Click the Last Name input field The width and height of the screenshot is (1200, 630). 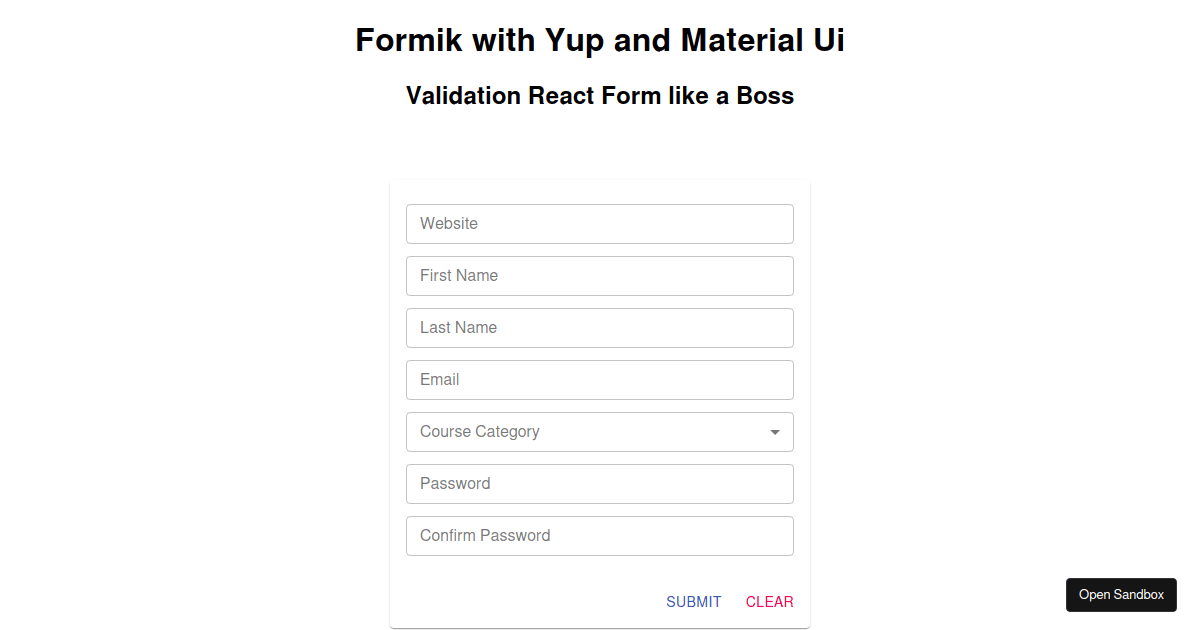tap(600, 327)
